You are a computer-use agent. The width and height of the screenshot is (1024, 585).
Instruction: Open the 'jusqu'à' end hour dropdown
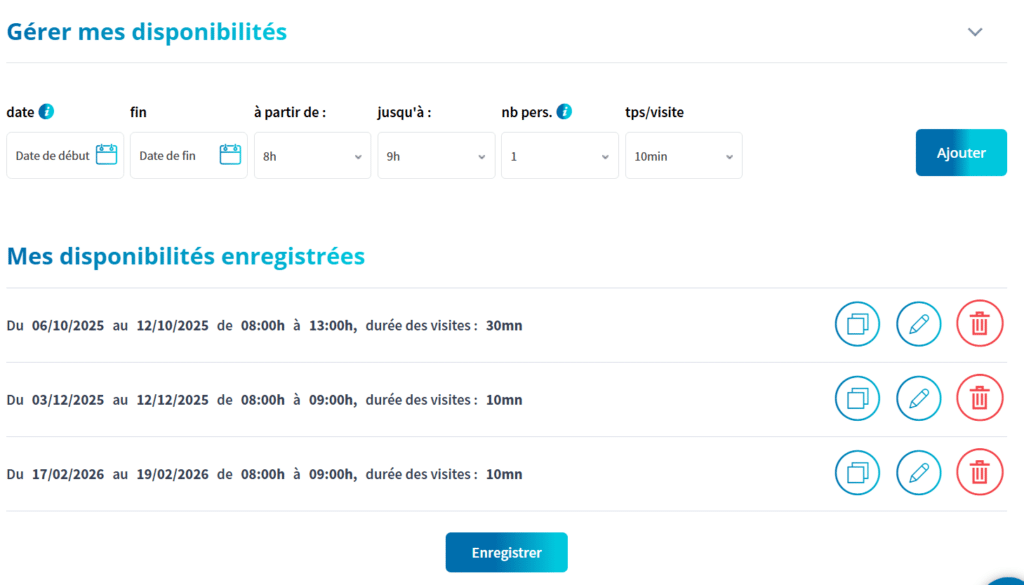point(436,156)
